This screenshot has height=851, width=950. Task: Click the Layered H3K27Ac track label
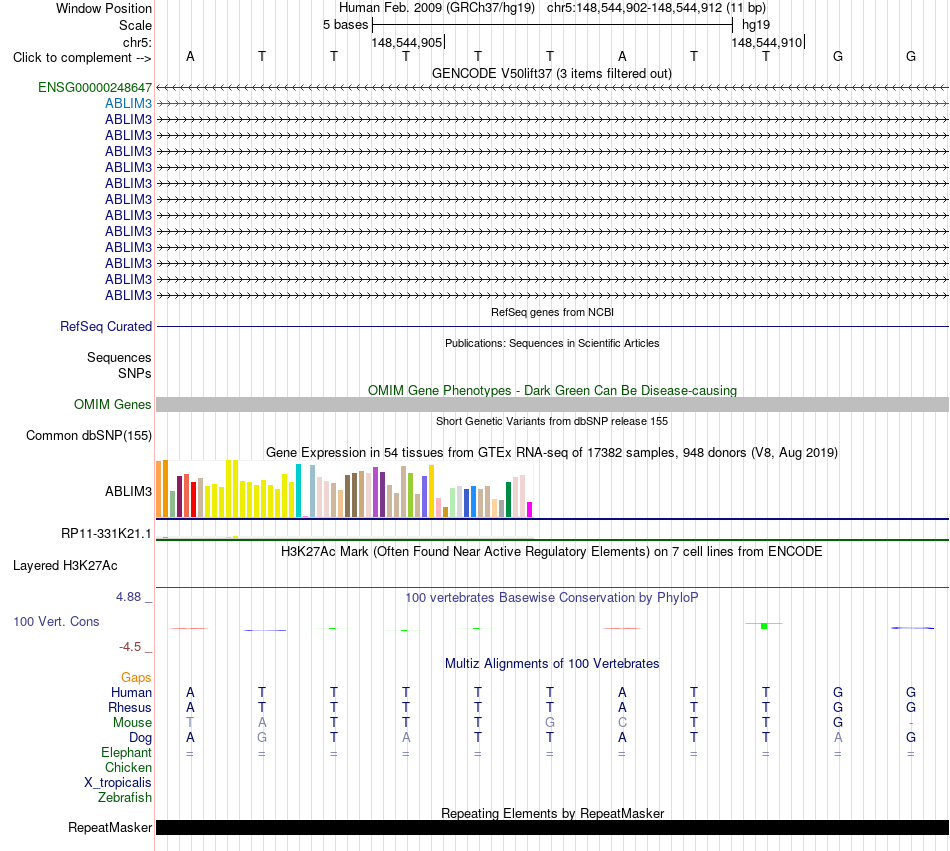point(65,566)
